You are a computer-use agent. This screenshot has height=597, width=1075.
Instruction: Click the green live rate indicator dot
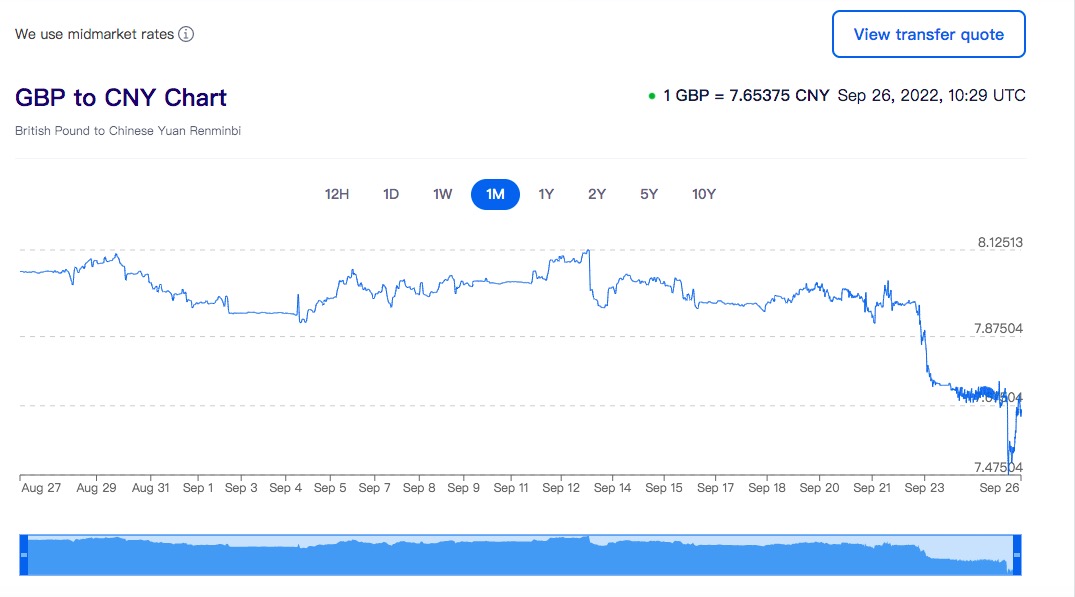652,96
